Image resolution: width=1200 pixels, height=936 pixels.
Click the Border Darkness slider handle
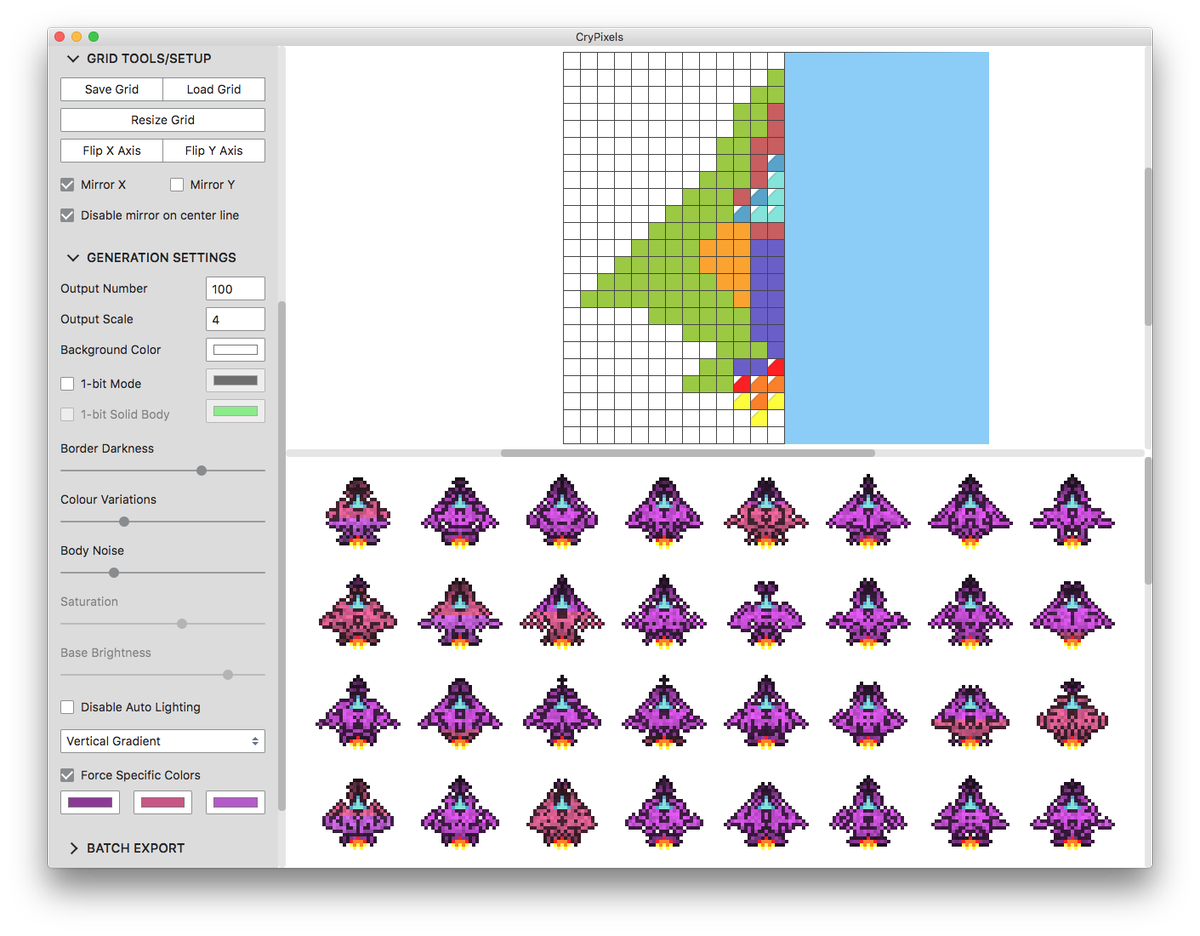pos(201,470)
